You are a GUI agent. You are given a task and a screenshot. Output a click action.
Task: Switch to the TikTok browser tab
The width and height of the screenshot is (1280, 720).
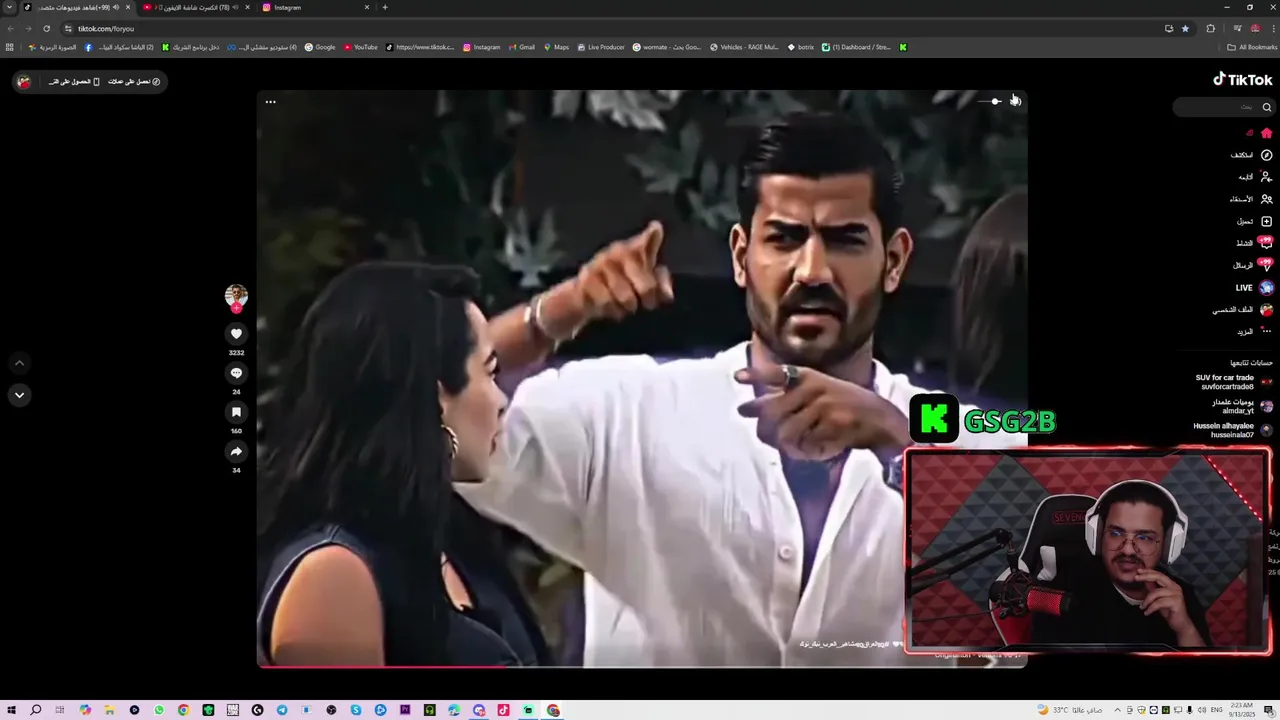[x=78, y=7]
